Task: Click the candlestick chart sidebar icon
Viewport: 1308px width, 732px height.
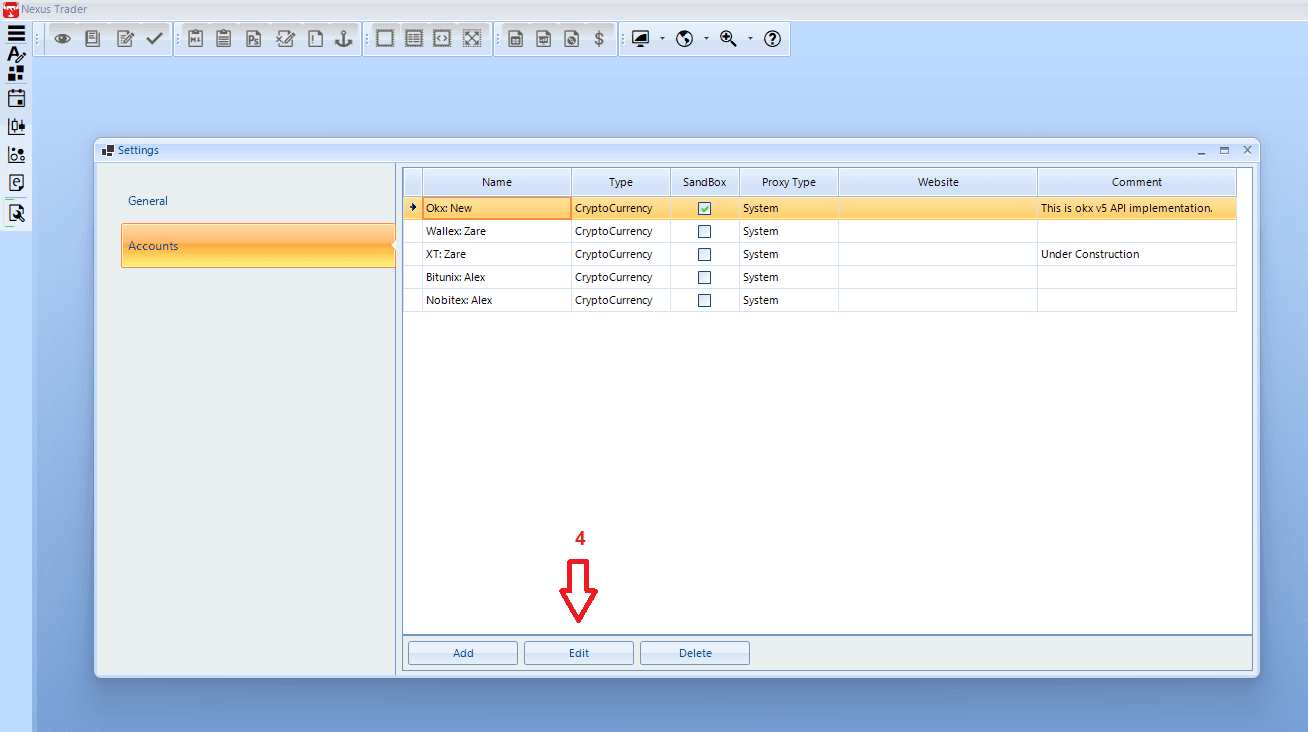Action: tap(16, 127)
